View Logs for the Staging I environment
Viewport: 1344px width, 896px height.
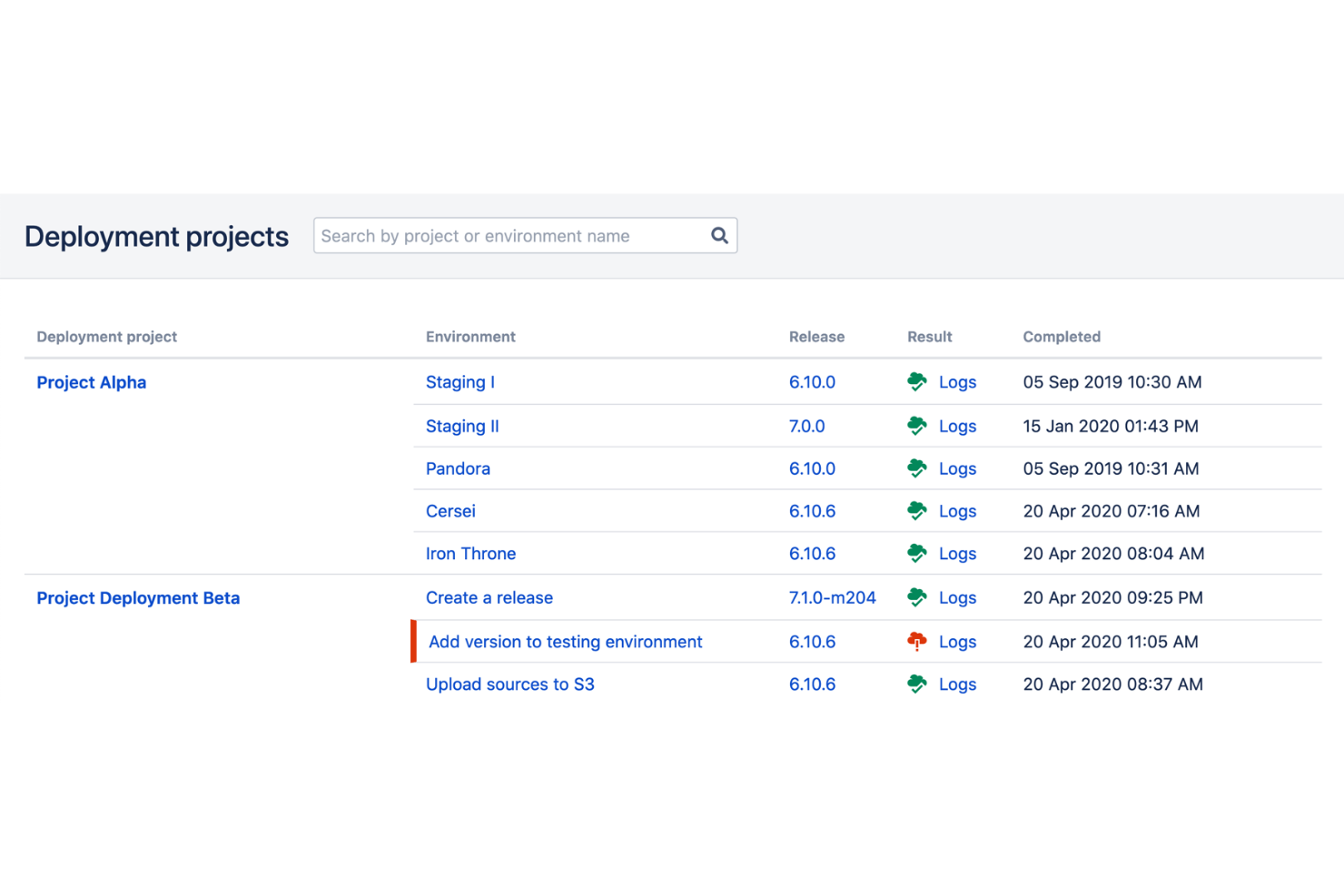click(957, 381)
